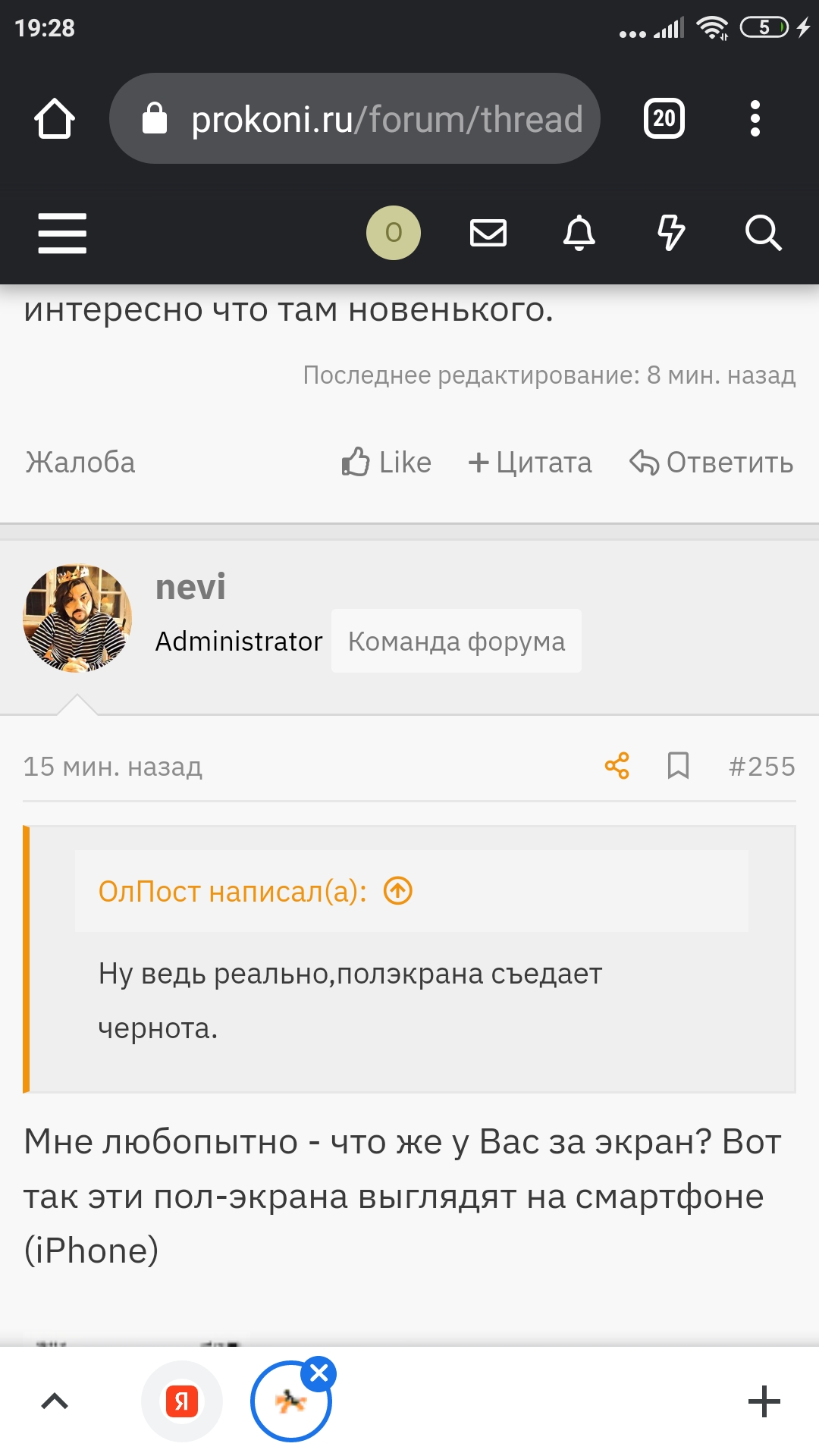Bookmark post #255
The image size is (819, 1456).
pos(678,766)
